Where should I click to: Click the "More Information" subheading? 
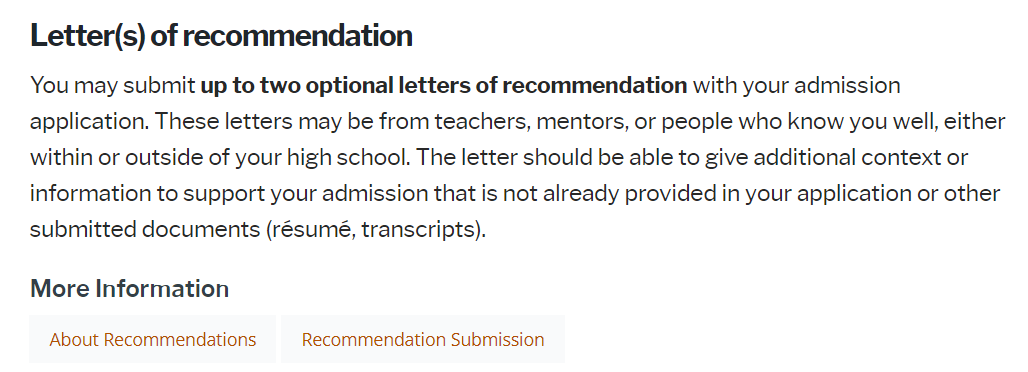[129, 289]
